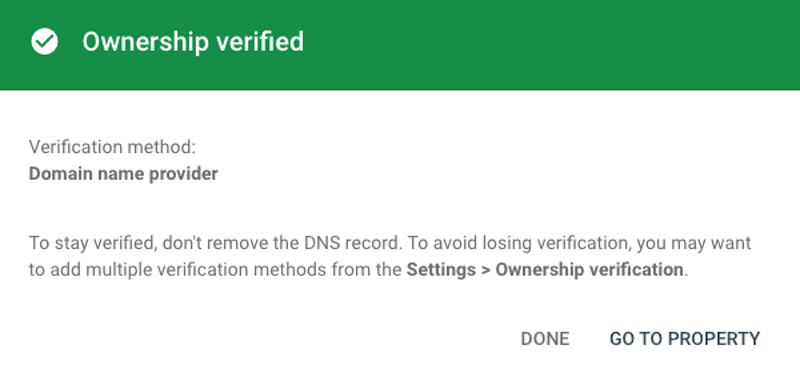Click the bold "Domain name provider" text
The width and height of the screenshot is (800, 381).
click(123, 174)
